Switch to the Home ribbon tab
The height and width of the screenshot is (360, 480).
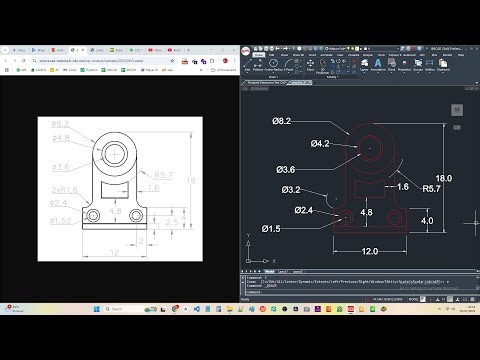tap(258, 55)
